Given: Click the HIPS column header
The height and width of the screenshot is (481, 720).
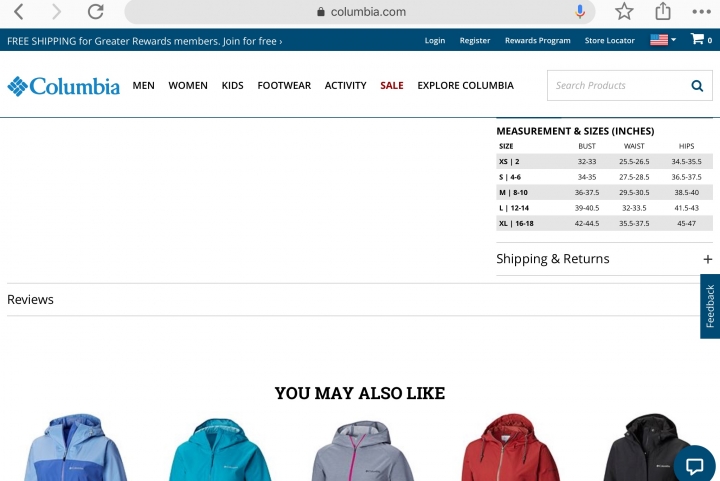Looking at the screenshot, I should 686,146.
